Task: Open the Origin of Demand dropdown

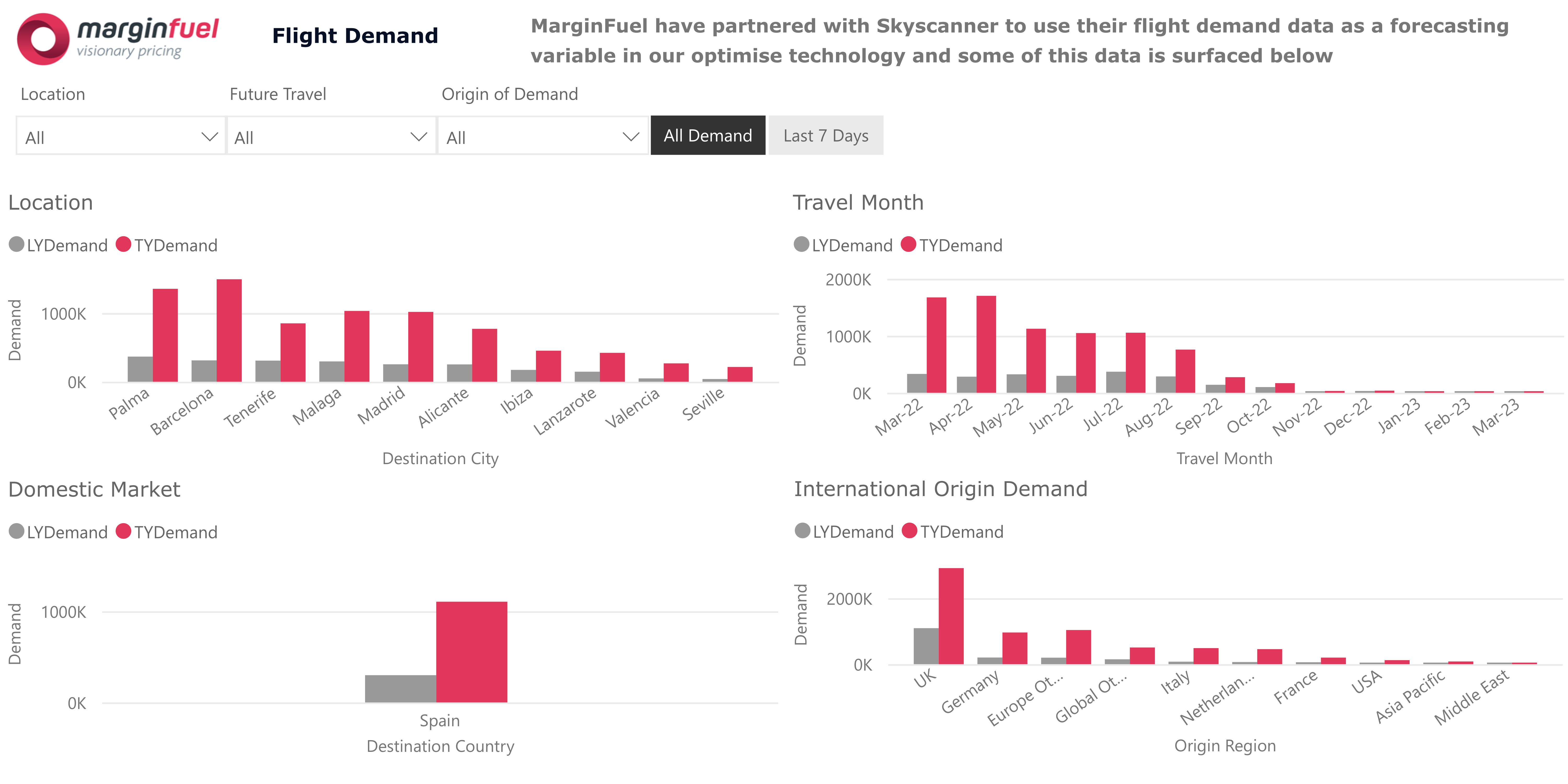Action: point(542,137)
